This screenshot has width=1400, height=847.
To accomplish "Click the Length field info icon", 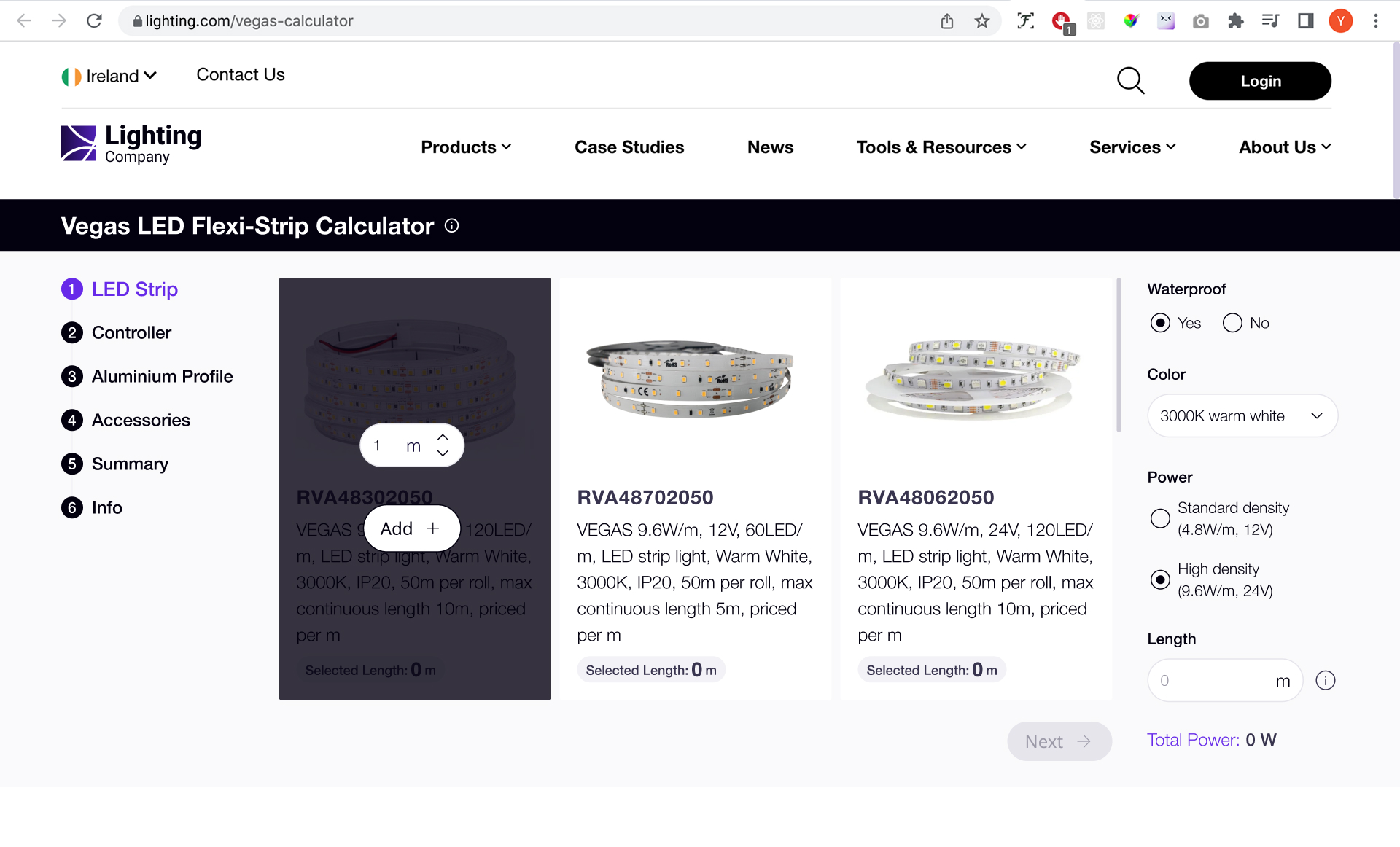I will coord(1325,681).
